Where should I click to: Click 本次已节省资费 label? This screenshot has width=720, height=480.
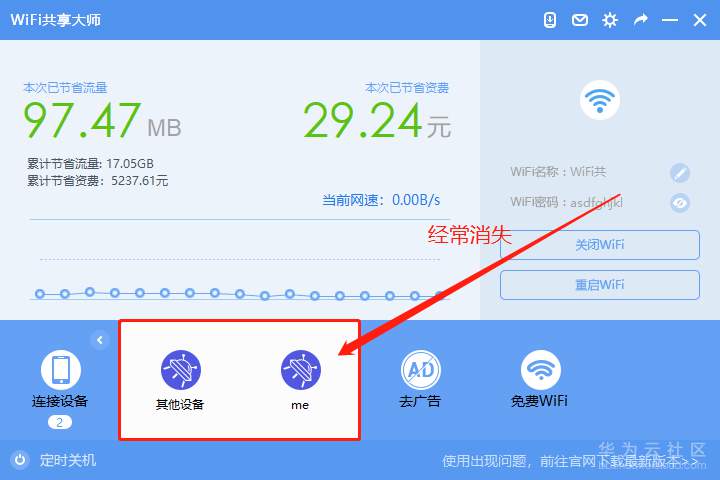407,88
